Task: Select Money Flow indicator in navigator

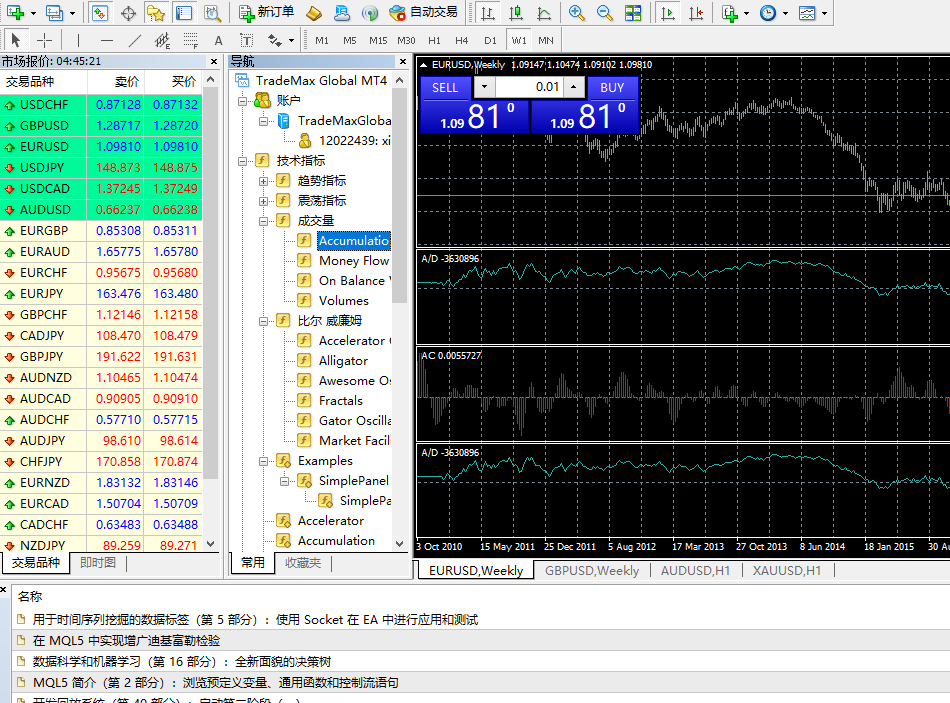Action: [354, 261]
